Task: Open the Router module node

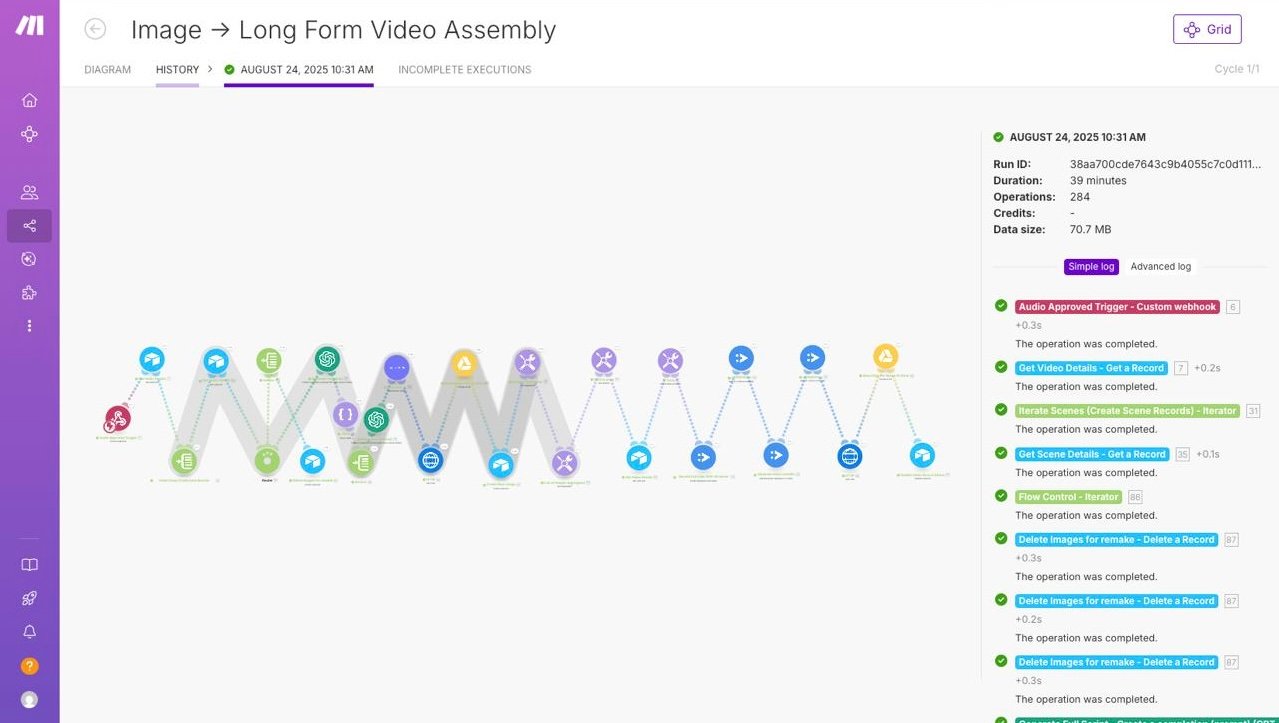Action: [267, 461]
